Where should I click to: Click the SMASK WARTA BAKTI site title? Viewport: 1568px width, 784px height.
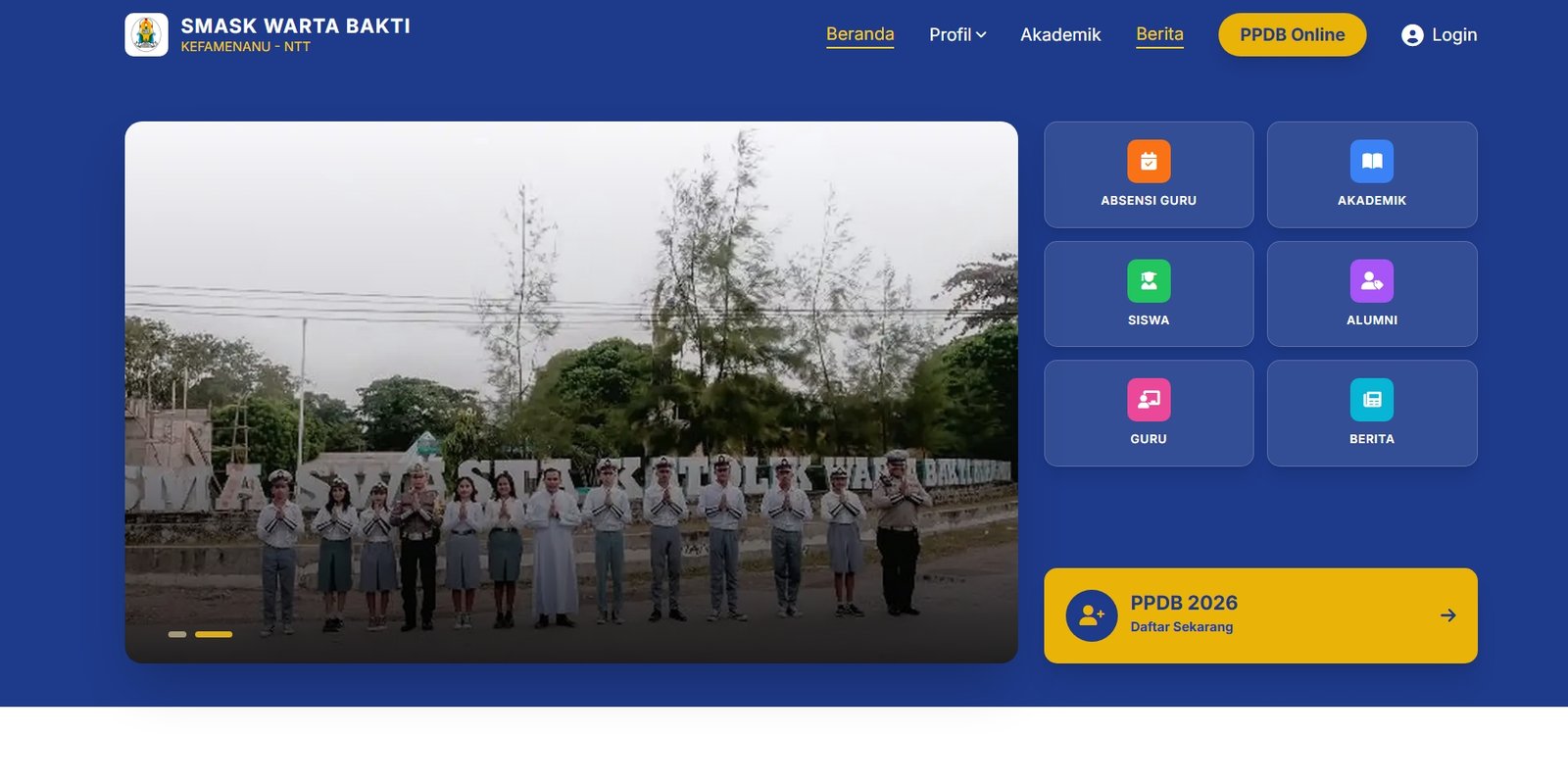point(296,26)
